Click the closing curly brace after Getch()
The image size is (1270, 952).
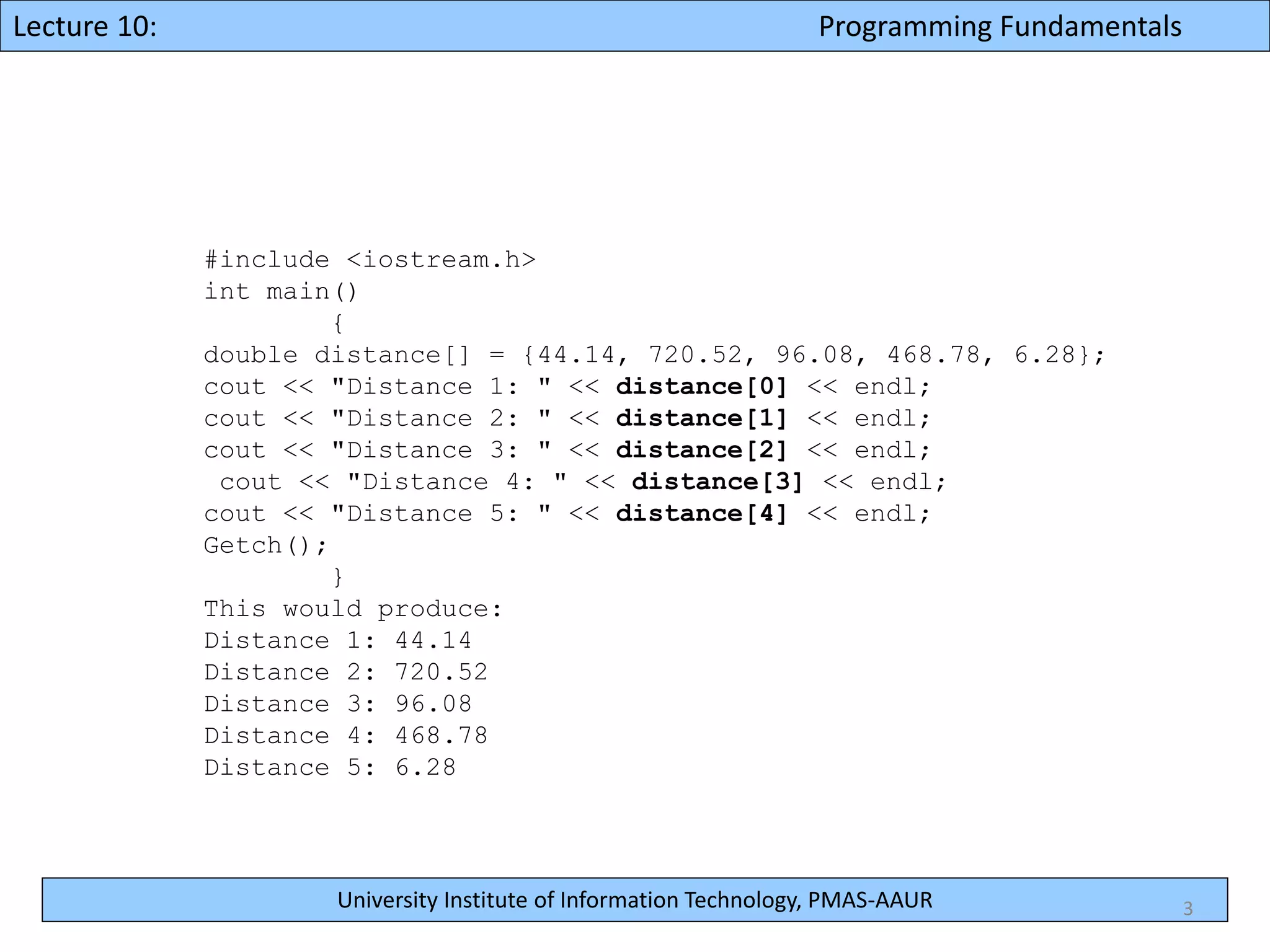click(338, 577)
